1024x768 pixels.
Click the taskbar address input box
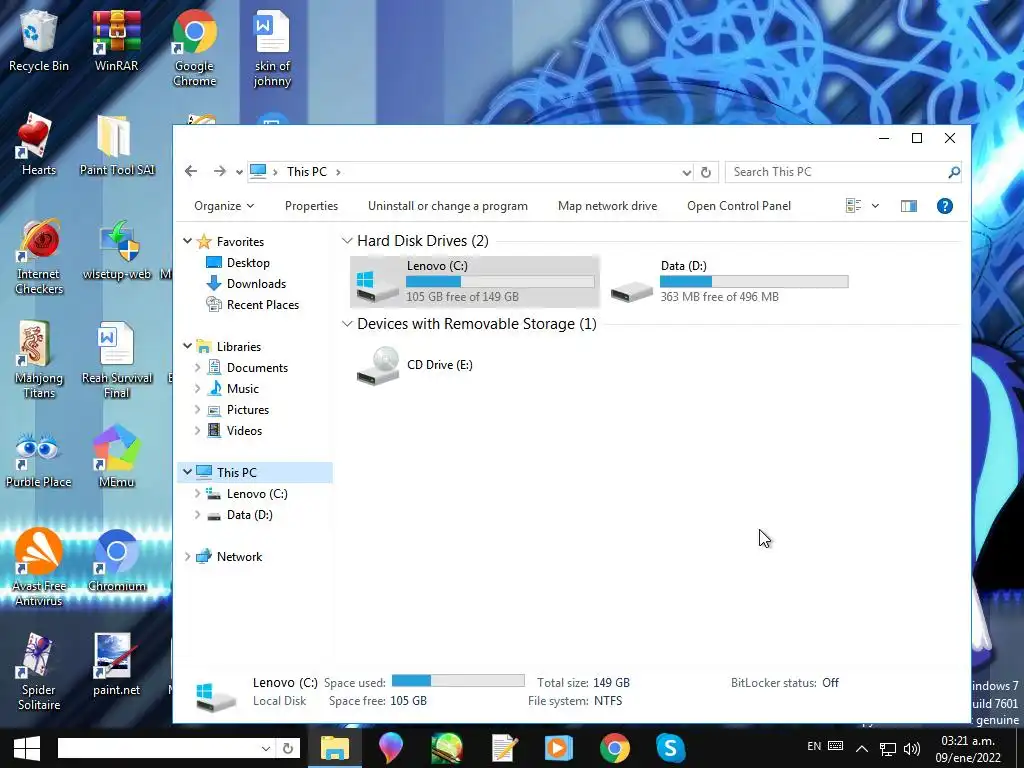point(159,748)
